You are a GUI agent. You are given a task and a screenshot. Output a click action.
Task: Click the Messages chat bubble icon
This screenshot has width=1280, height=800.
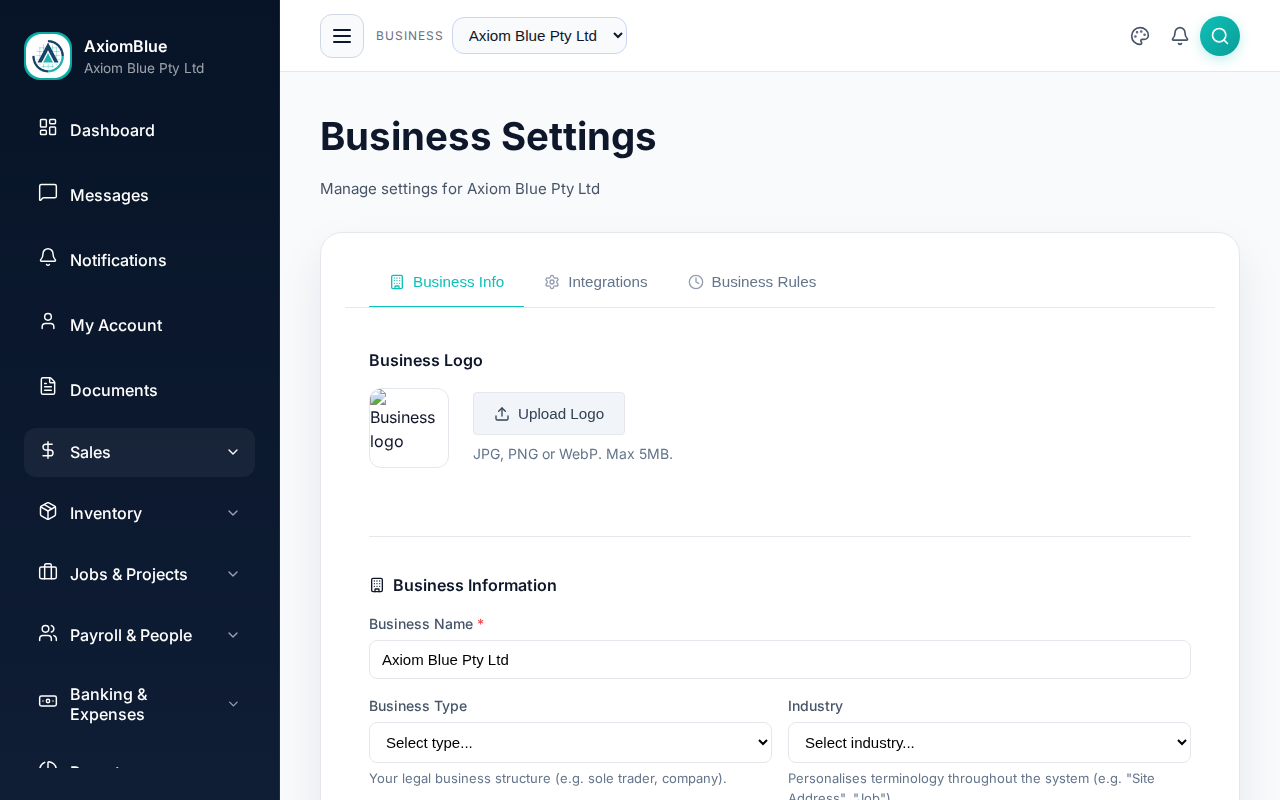click(48, 192)
